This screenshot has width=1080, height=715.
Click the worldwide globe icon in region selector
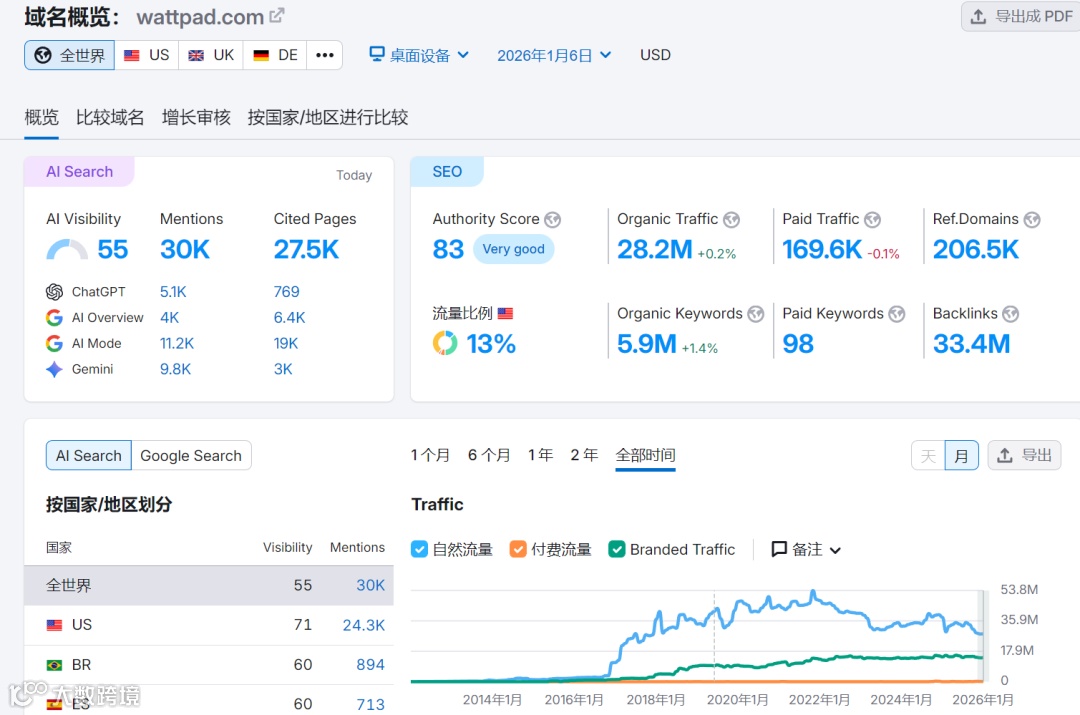pos(43,55)
